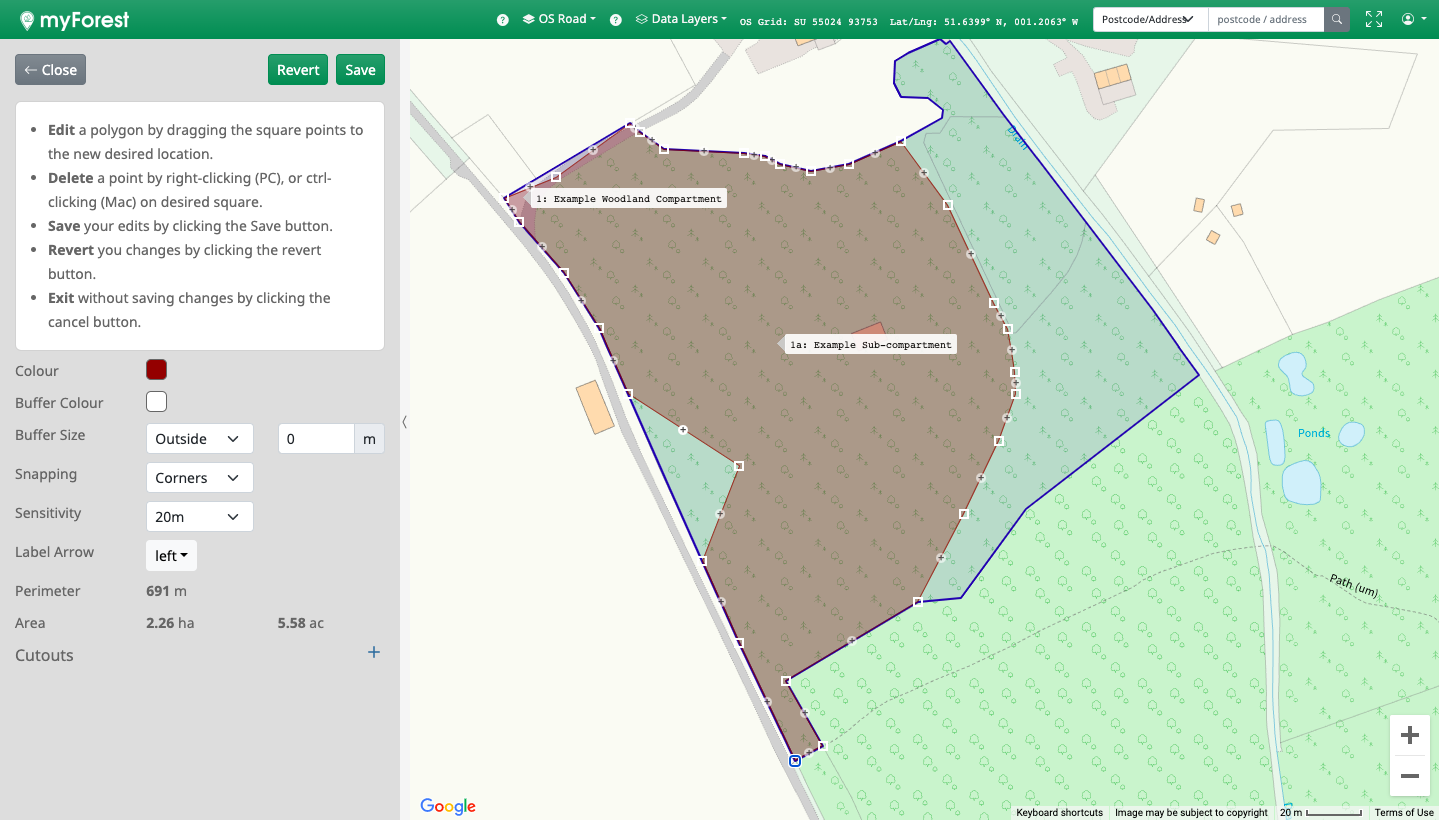Screen dimensions: 1439x820
Task: Click the Revert button
Action: point(298,70)
